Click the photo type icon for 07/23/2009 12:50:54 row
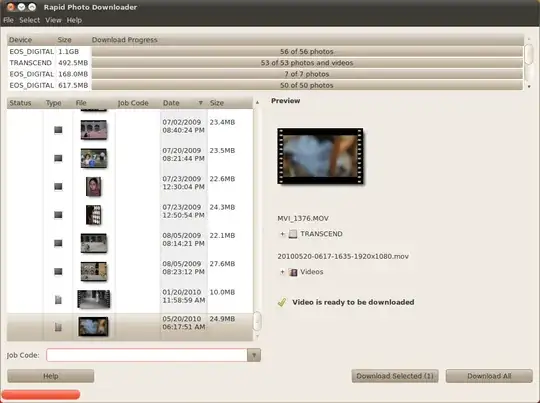540x403 pixels. click(x=58, y=215)
